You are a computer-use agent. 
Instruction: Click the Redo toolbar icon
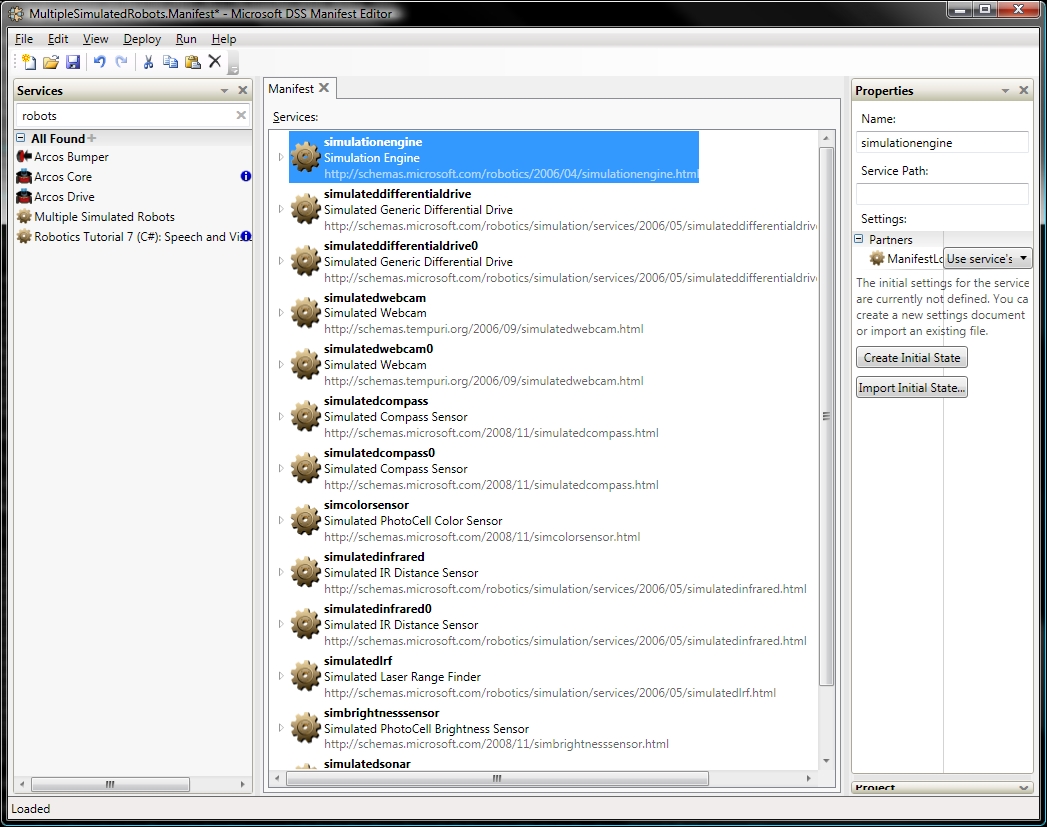122,62
